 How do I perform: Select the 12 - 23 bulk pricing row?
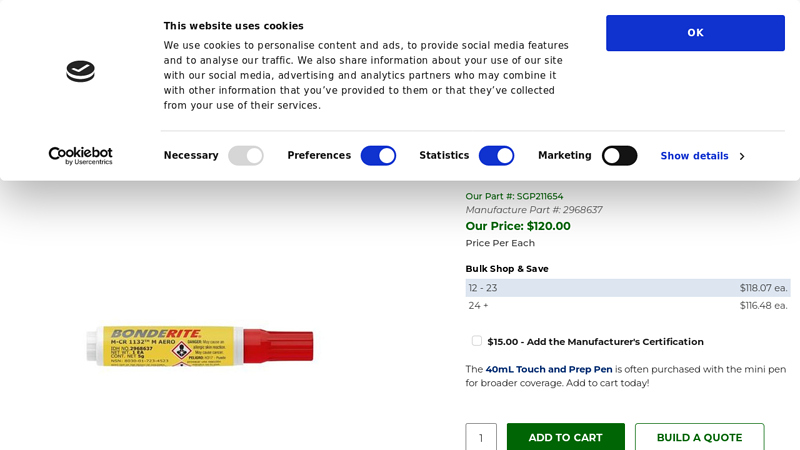click(627, 288)
